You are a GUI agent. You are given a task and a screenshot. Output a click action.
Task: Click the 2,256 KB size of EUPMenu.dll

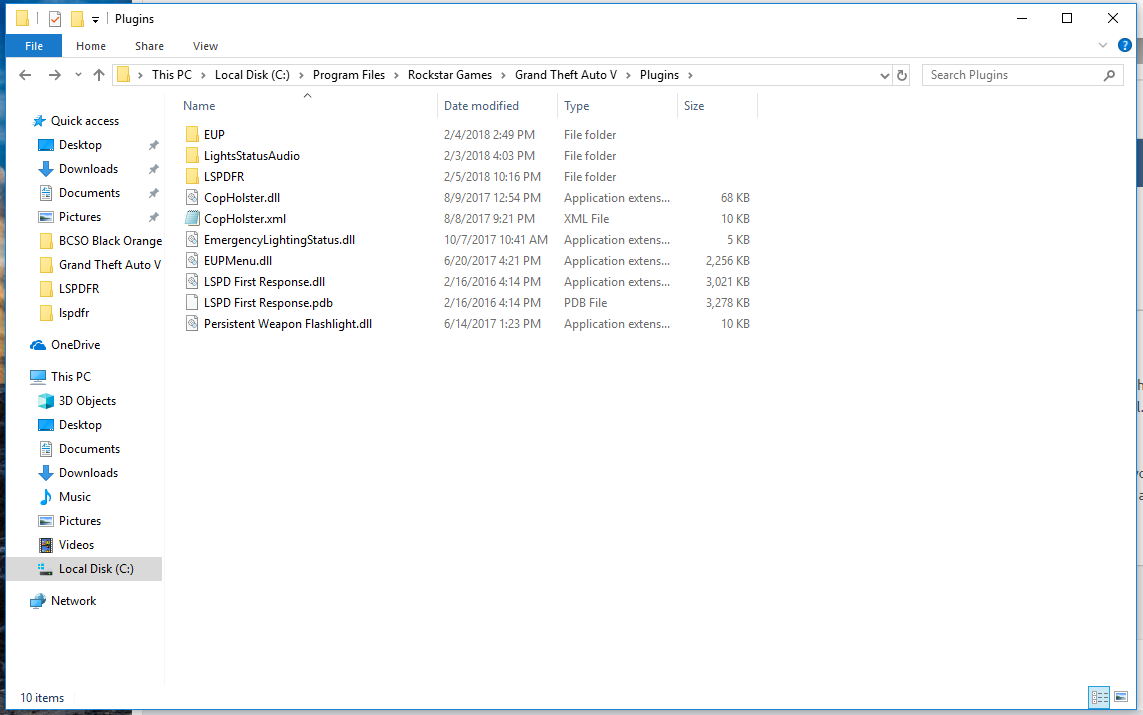click(x=727, y=261)
